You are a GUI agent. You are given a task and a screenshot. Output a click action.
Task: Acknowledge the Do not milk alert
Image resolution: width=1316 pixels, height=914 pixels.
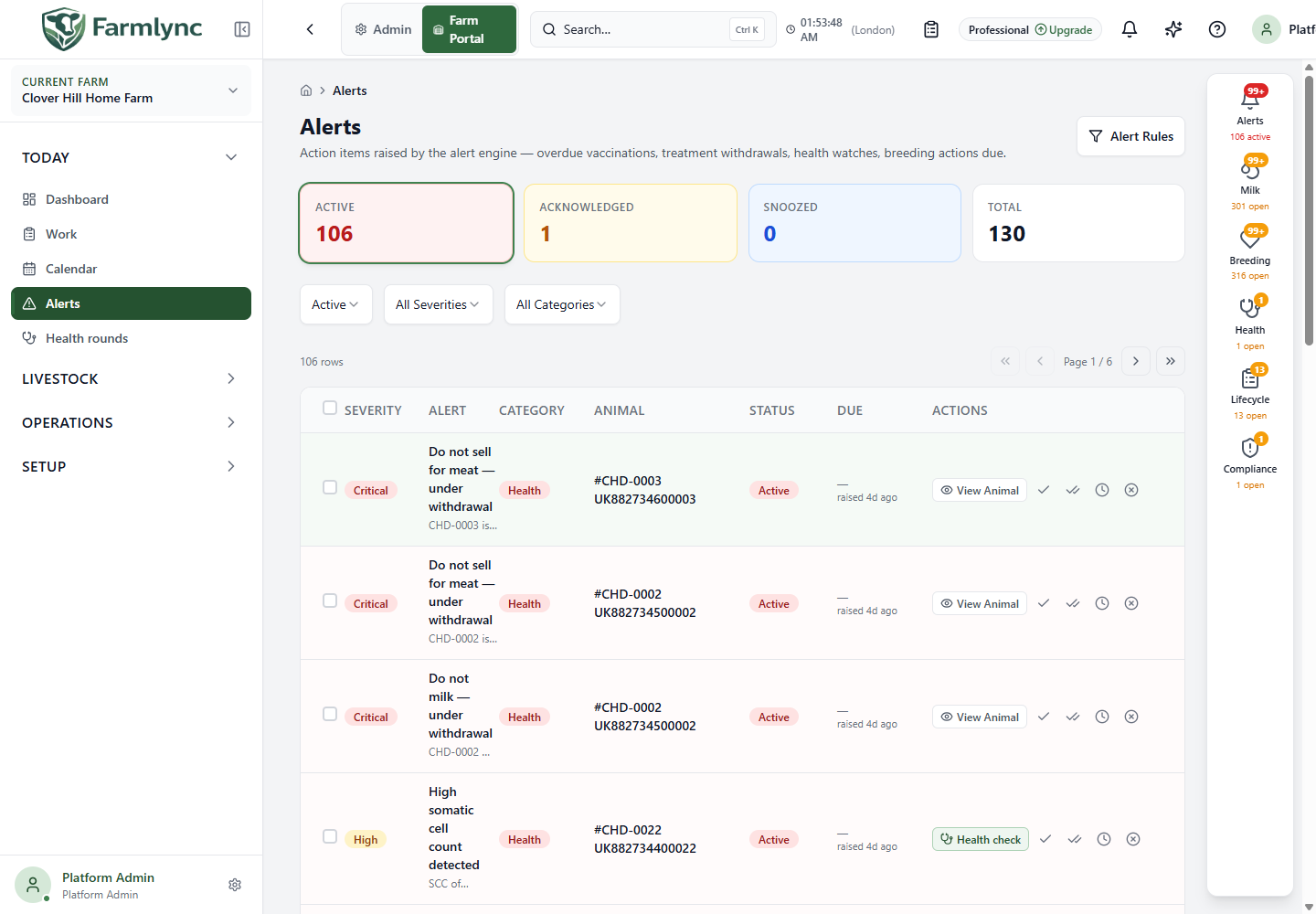(x=1044, y=717)
